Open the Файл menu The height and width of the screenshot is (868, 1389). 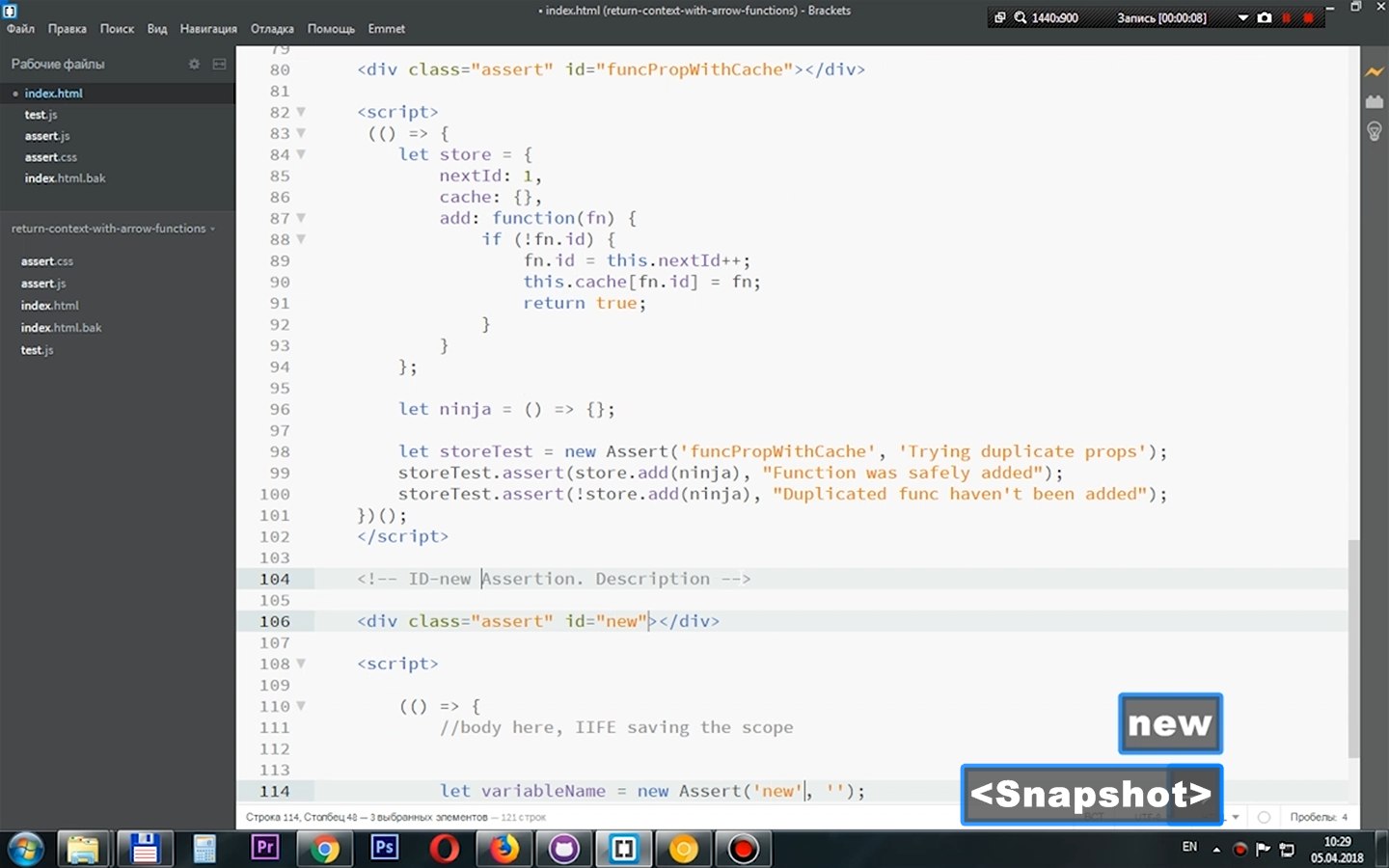pyautogui.click(x=20, y=29)
